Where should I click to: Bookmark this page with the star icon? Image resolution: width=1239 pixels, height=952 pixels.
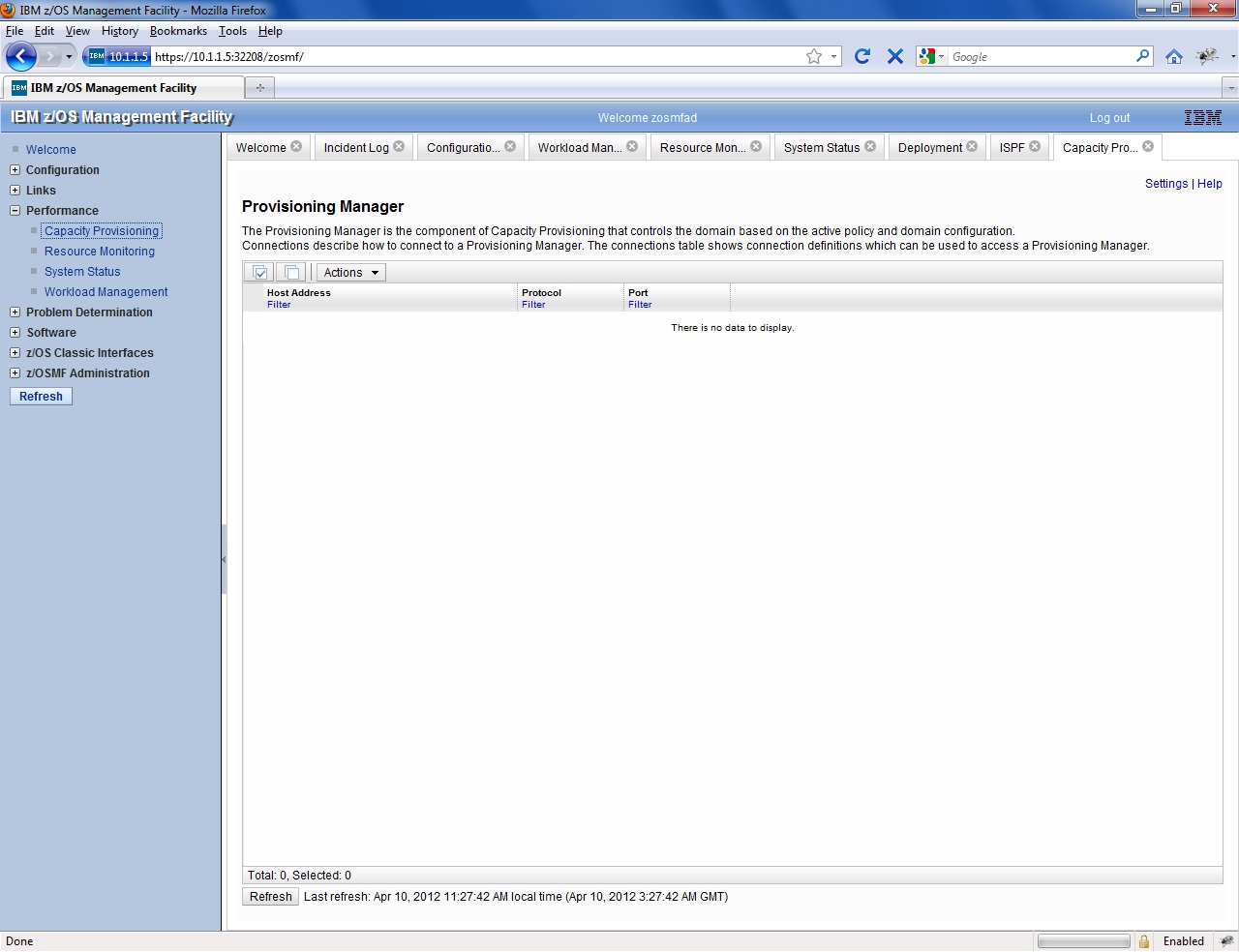click(814, 56)
